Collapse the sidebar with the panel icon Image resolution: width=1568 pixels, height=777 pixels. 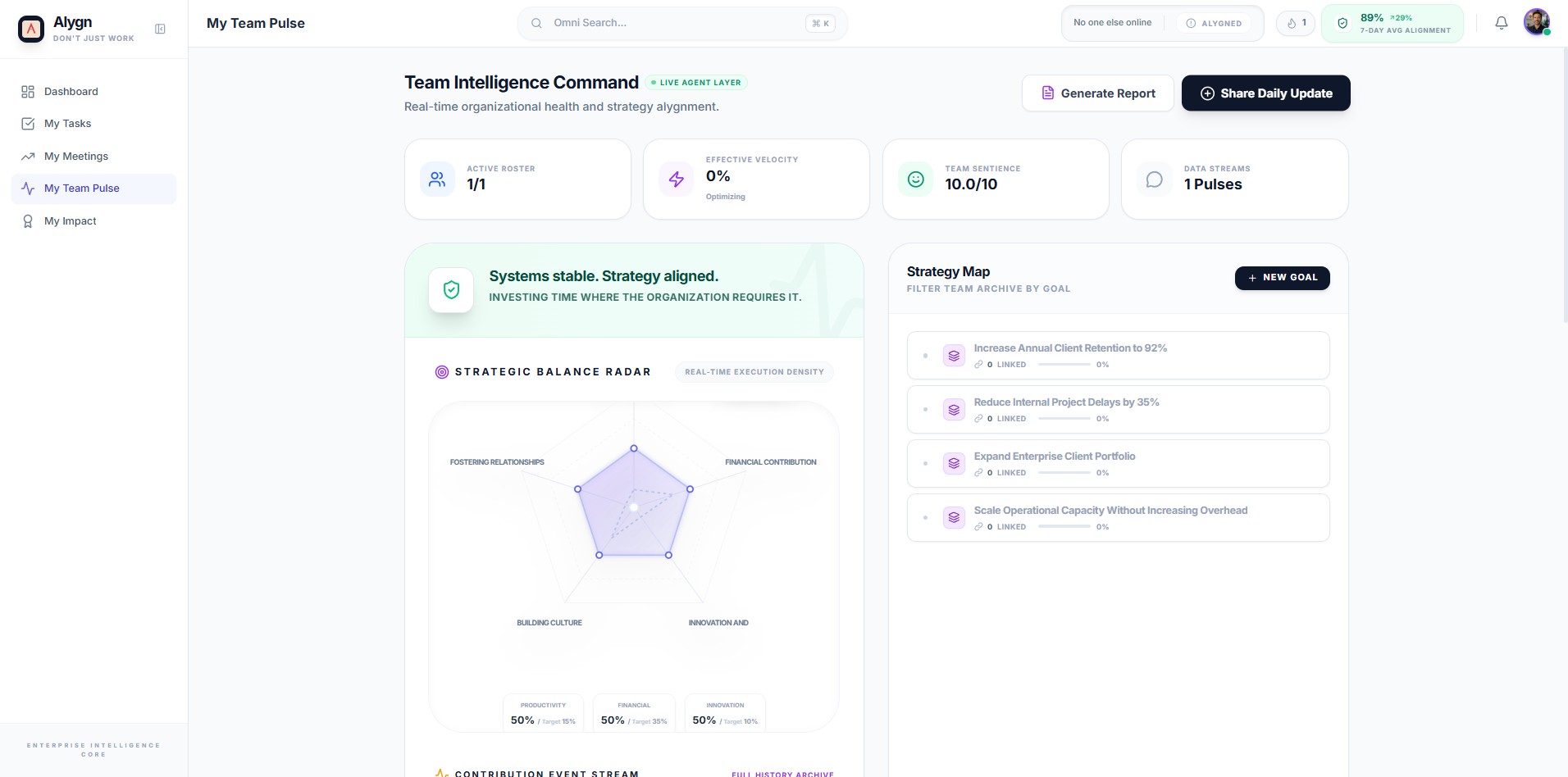[x=160, y=29]
